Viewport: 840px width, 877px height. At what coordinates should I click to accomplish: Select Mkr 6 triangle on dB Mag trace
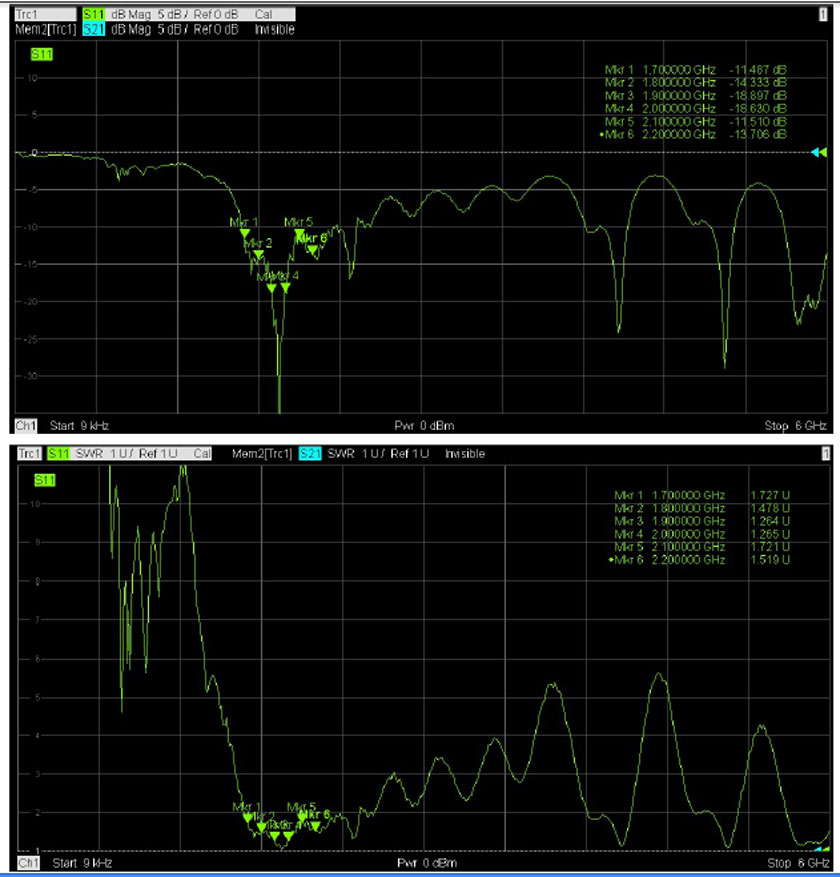click(x=313, y=249)
